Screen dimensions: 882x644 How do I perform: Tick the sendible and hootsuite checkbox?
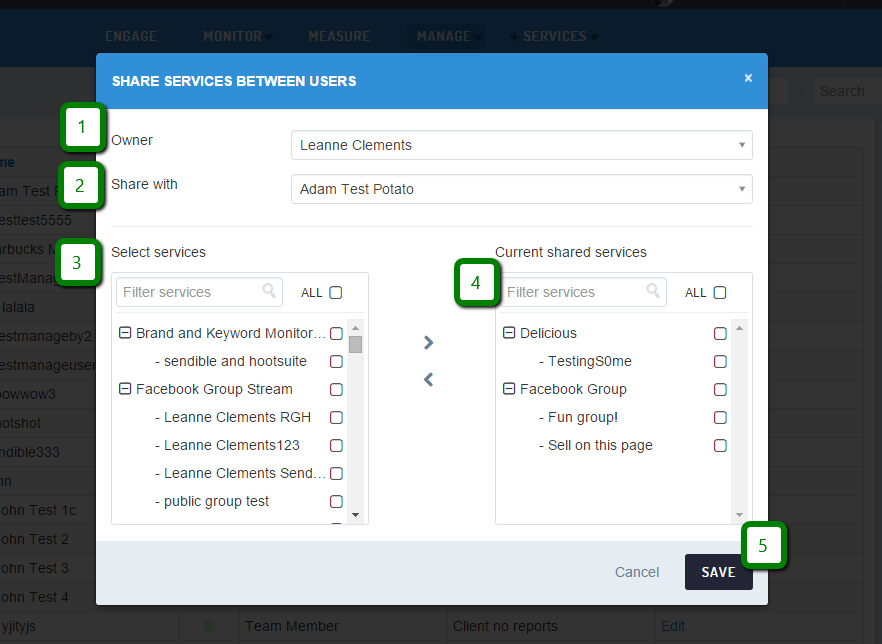coord(336,362)
